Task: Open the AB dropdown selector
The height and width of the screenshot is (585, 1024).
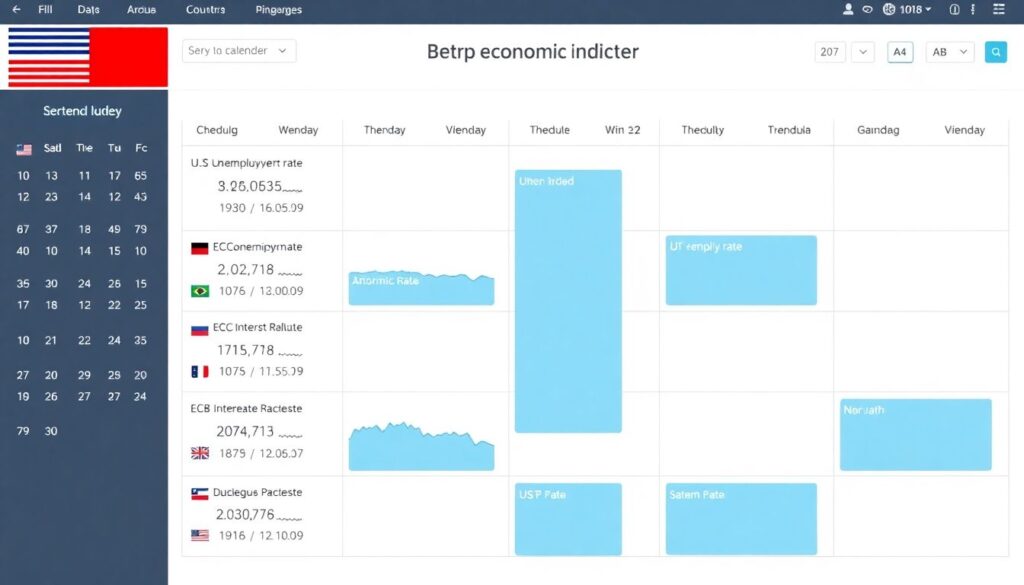Action: pos(950,52)
